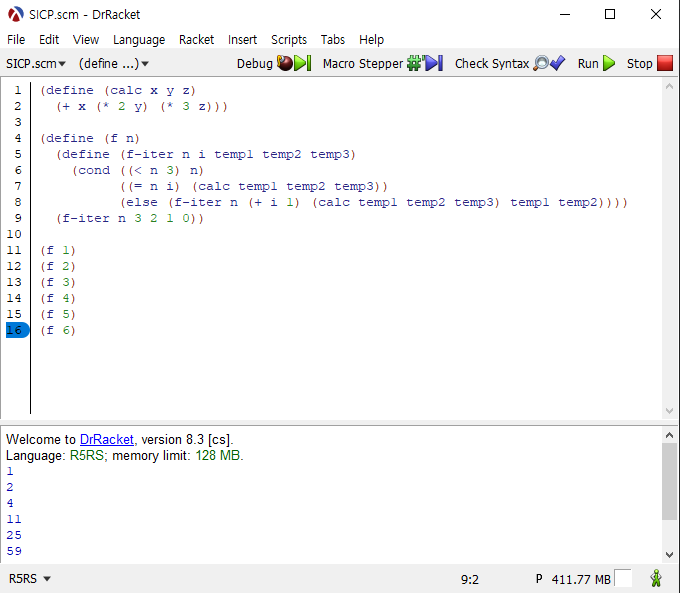Open the SICP.scm file dropdown
Viewport: 680px width, 593px height.
(36, 63)
